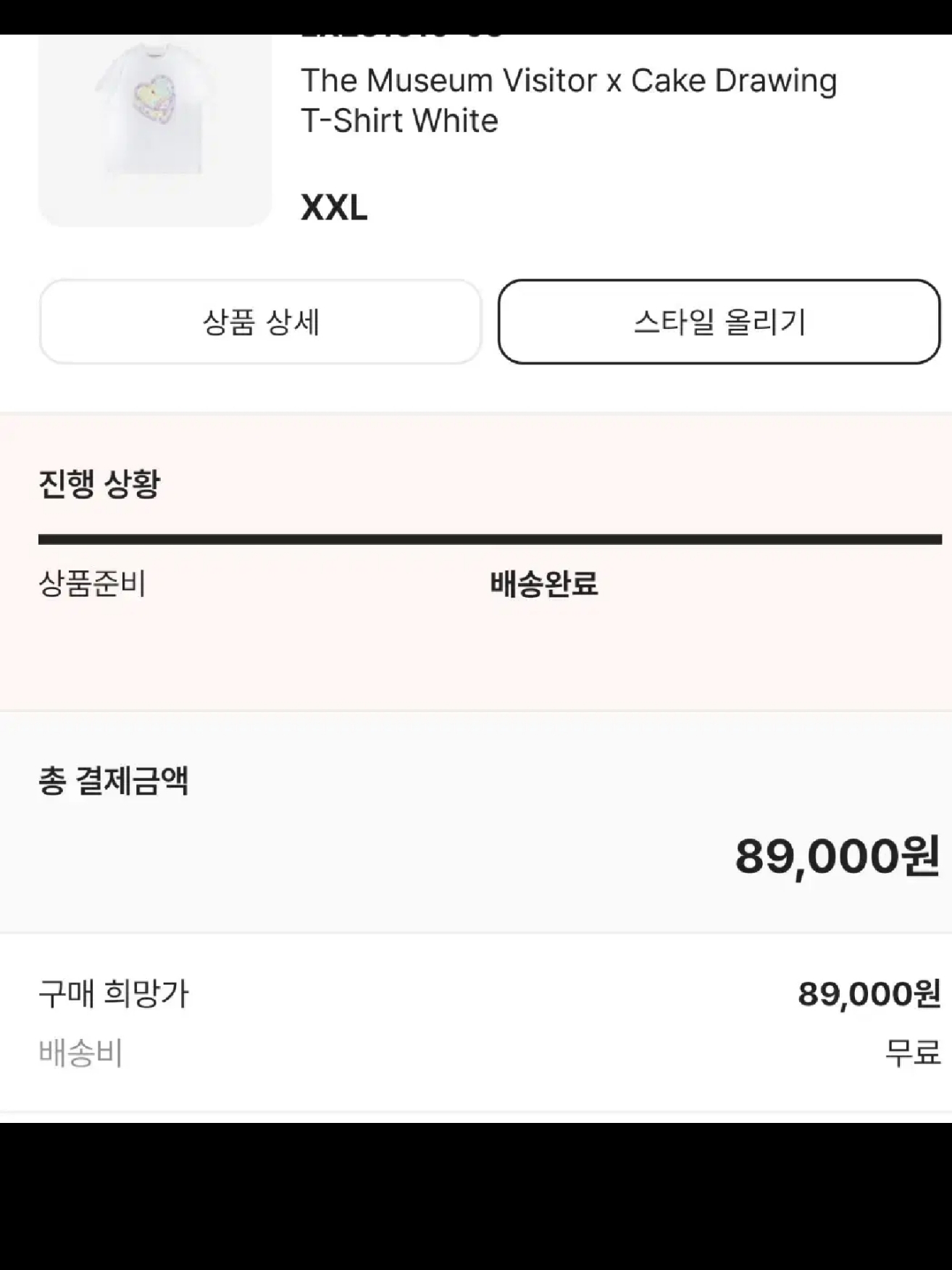Tap the large 89,000원 total amount

coord(837,856)
